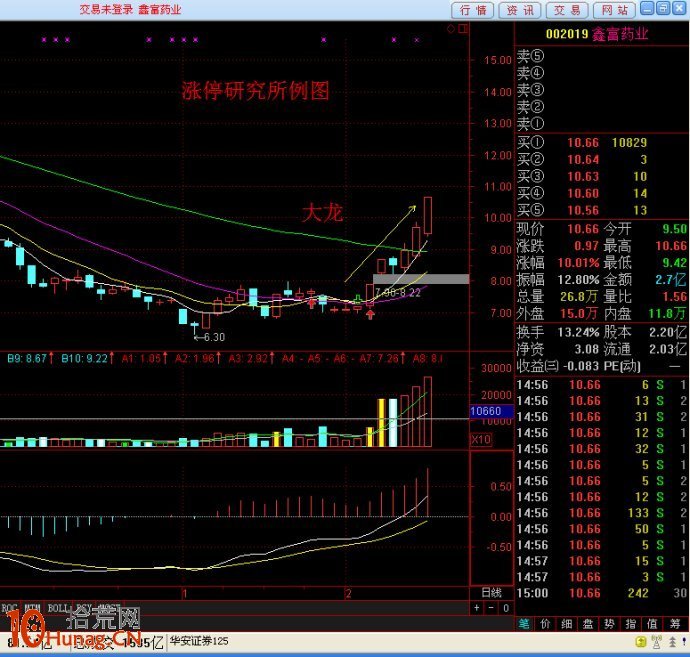Click the 总量 value 26.8万

point(579,297)
